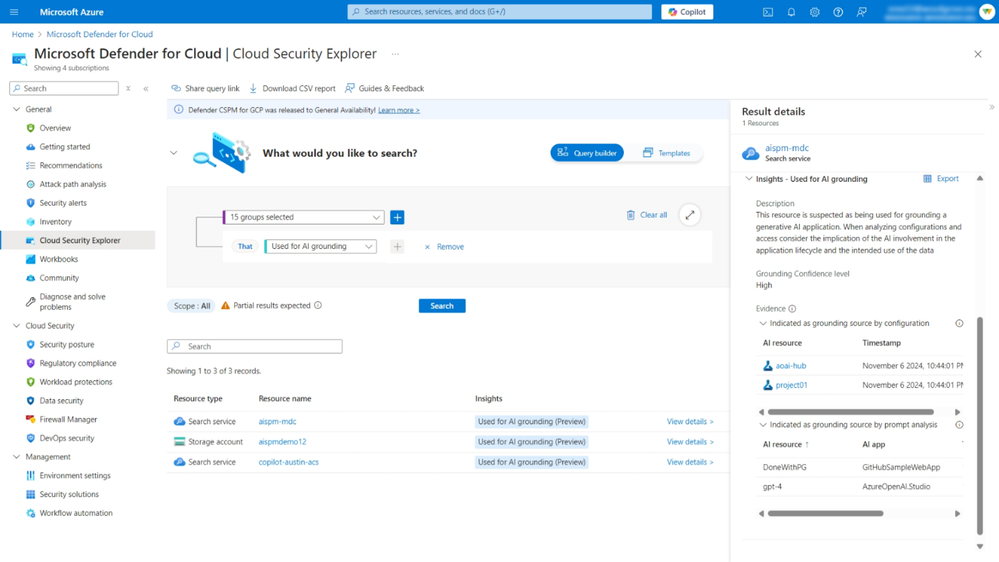The image size is (999, 562).
Task: Click the Regulatory compliance icon
Action: click(30, 363)
